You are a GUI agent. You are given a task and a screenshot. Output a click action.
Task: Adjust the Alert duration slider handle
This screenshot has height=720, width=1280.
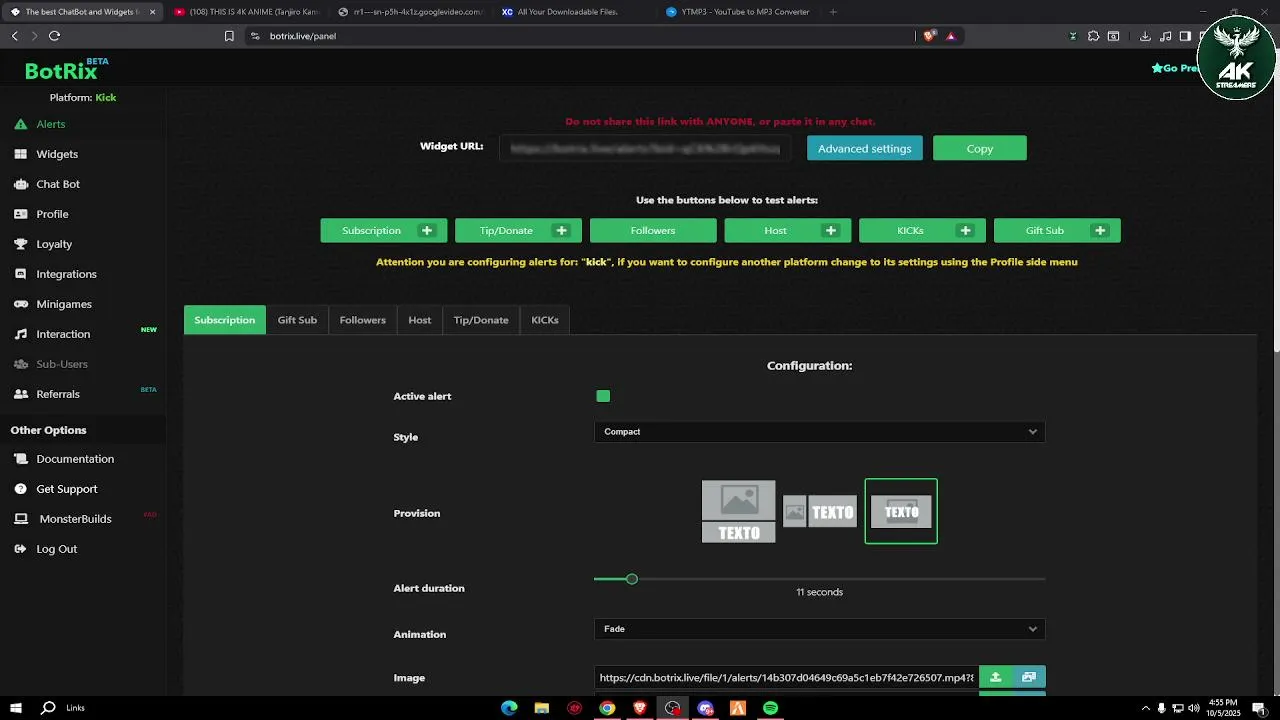point(632,579)
